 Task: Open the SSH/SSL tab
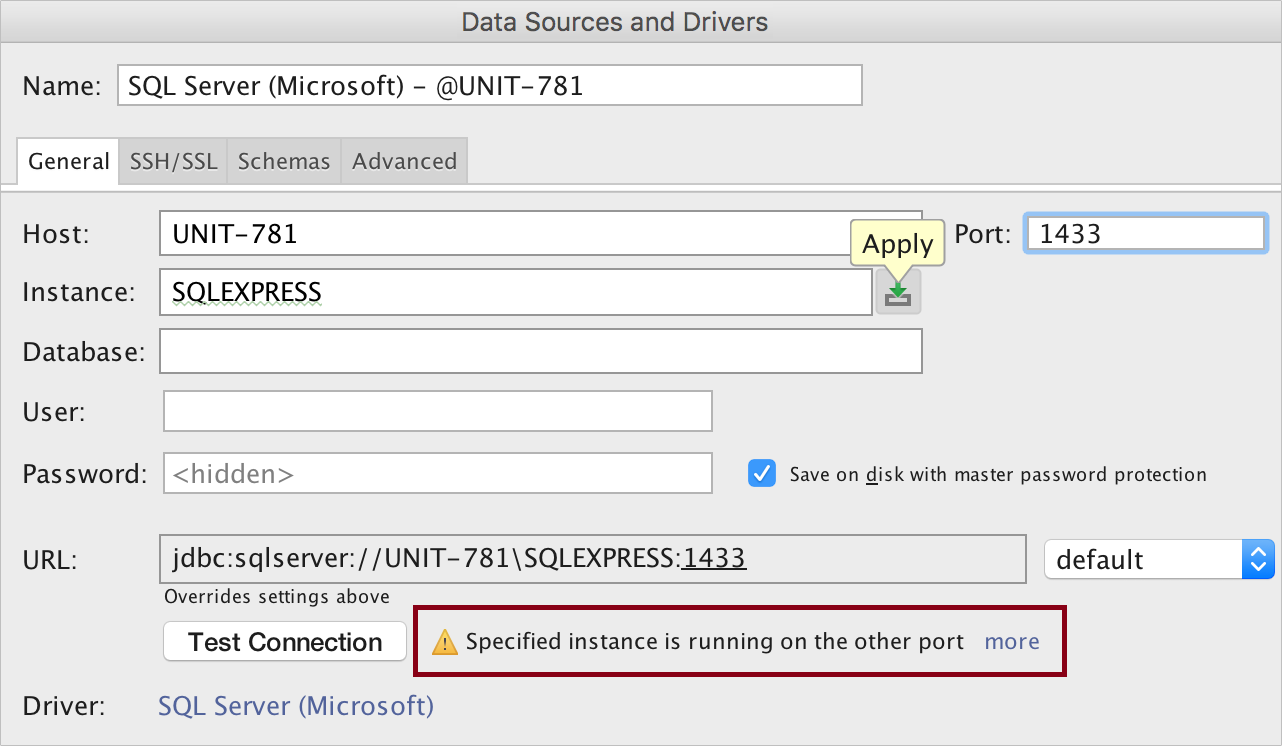[173, 161]
